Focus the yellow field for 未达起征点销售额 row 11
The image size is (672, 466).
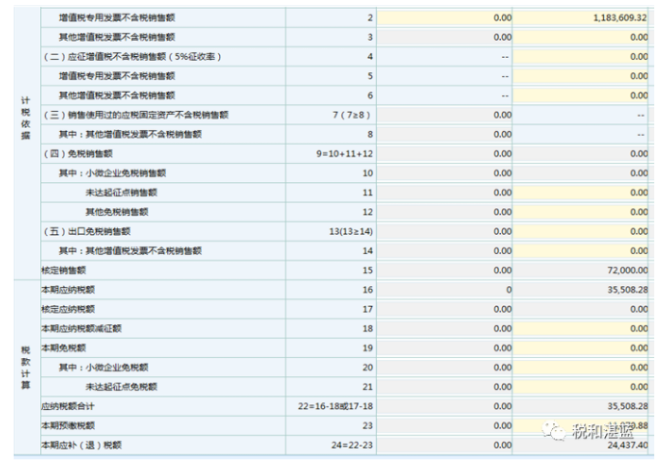coord(581,192)
